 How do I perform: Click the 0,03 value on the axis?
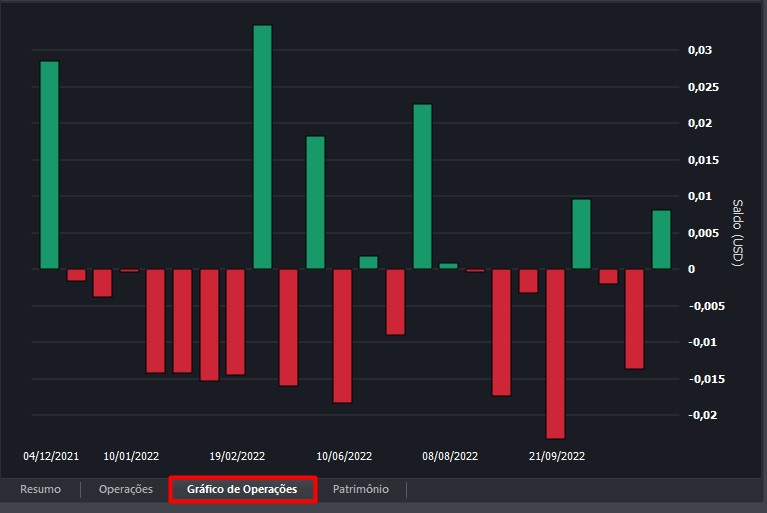pos(700,51)
